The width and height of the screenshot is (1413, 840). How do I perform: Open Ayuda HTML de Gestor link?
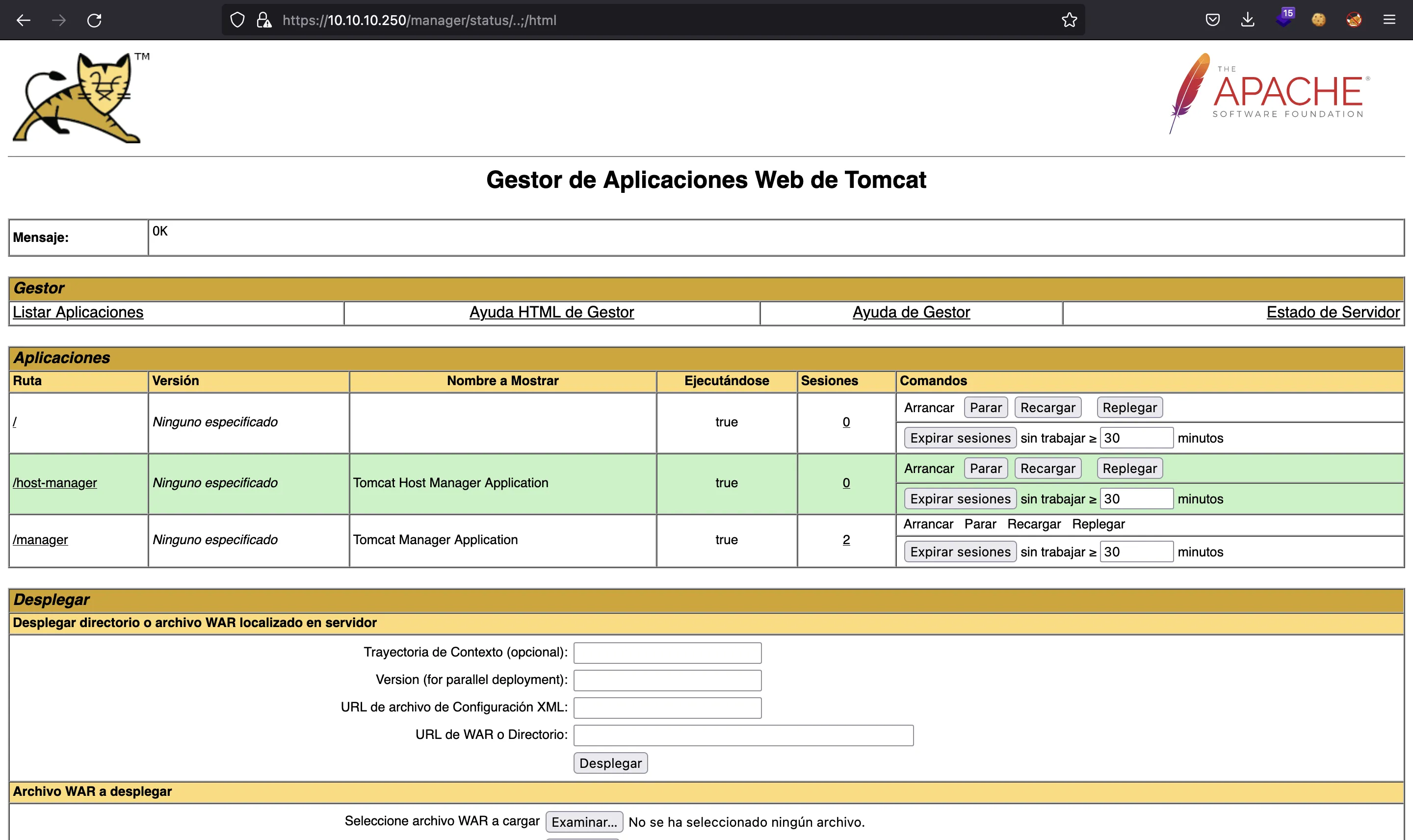(552, 313)
